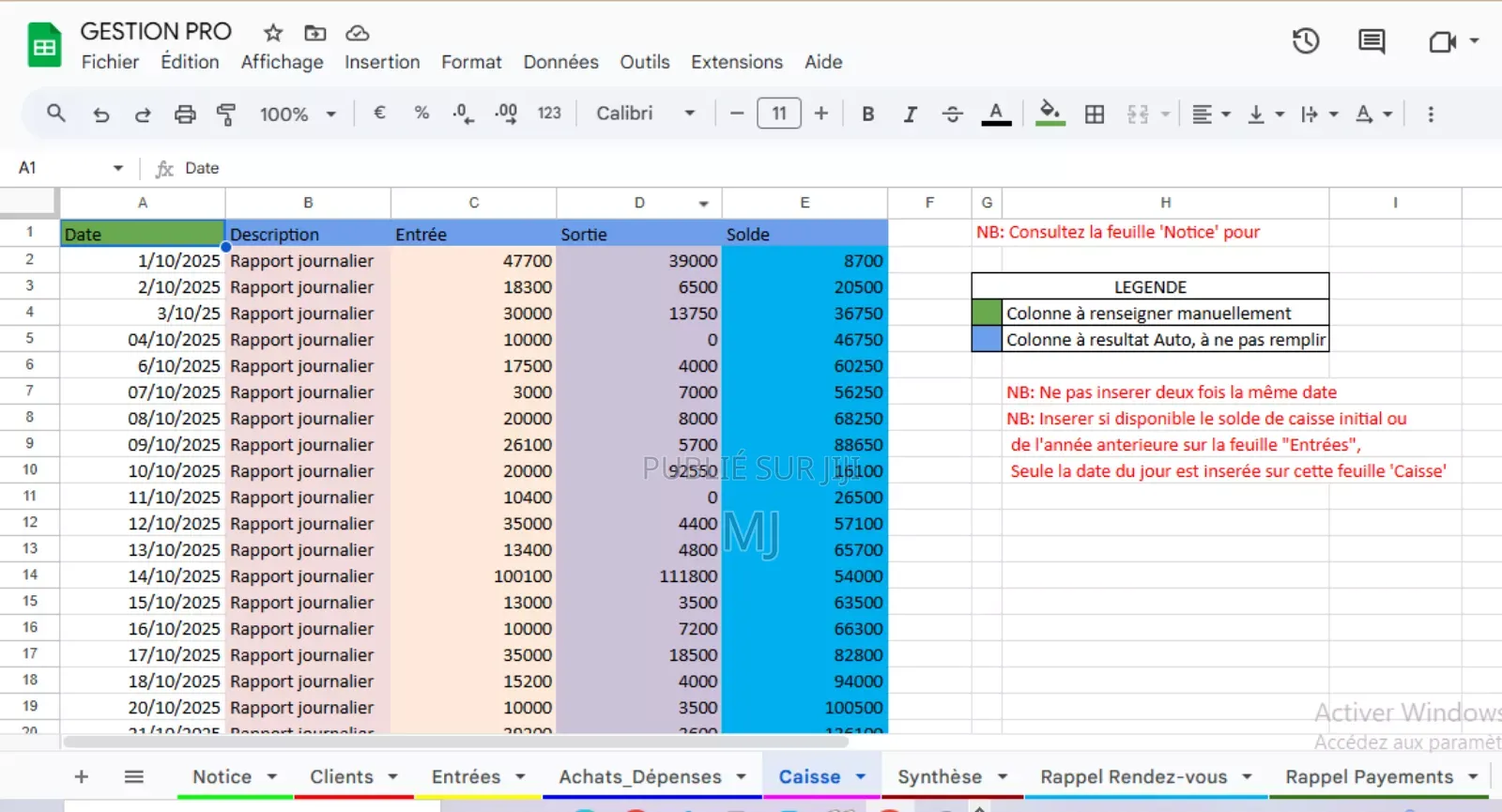Click the add new sheet plus button
Screen dimensions: 1502x812
point(82,776)
